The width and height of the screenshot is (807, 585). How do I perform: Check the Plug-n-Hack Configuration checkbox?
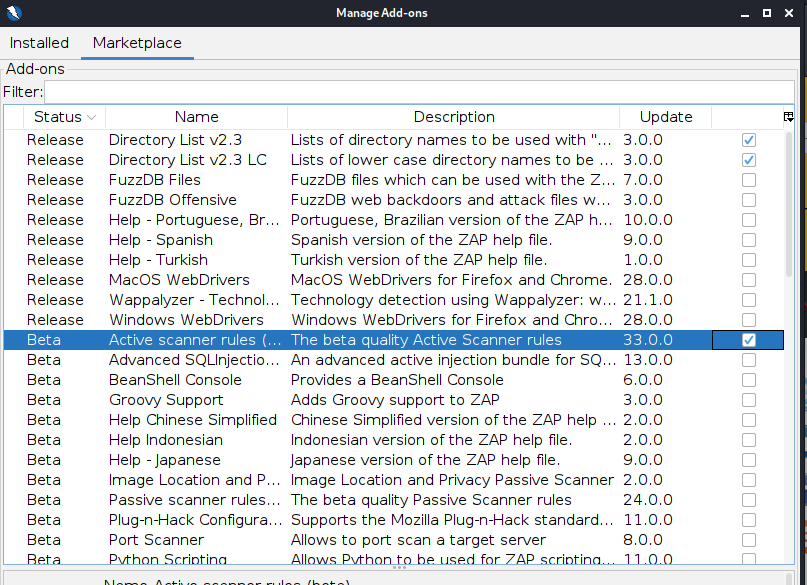point(749,520)
